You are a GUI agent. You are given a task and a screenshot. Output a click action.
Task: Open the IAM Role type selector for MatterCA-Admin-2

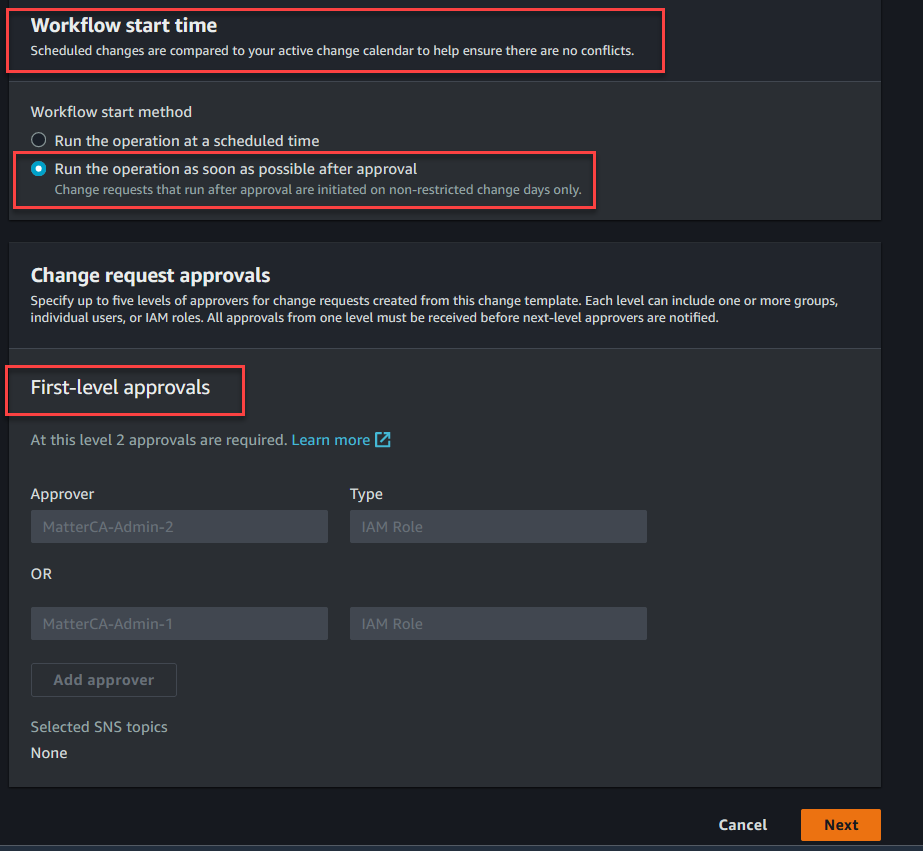498,526
